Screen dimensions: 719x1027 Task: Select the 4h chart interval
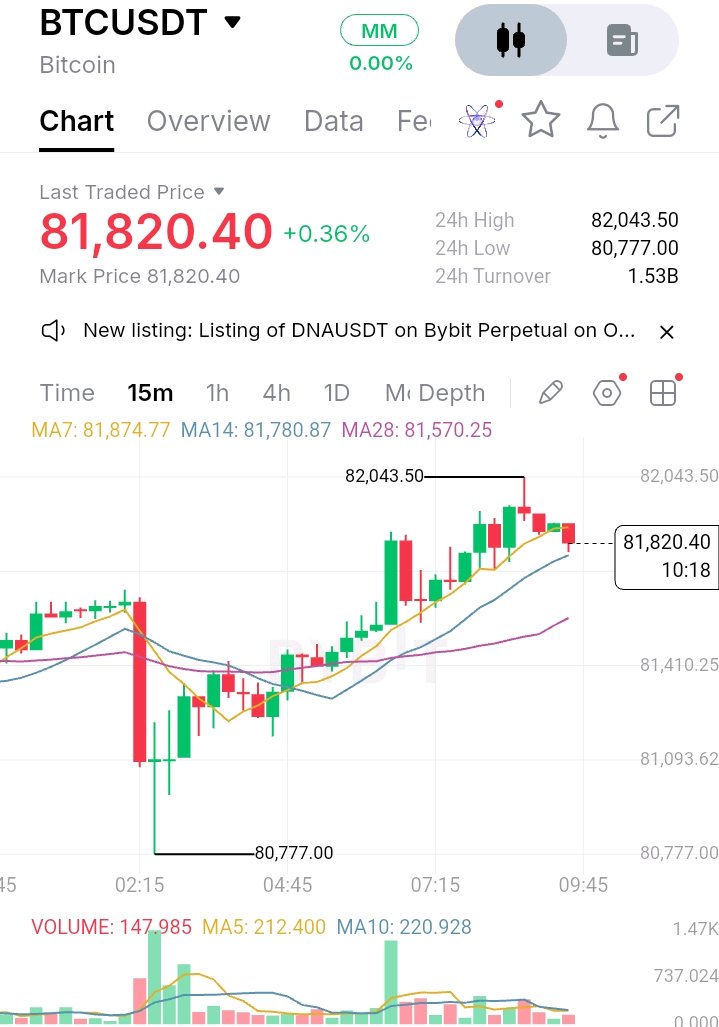tap(276, 393)
